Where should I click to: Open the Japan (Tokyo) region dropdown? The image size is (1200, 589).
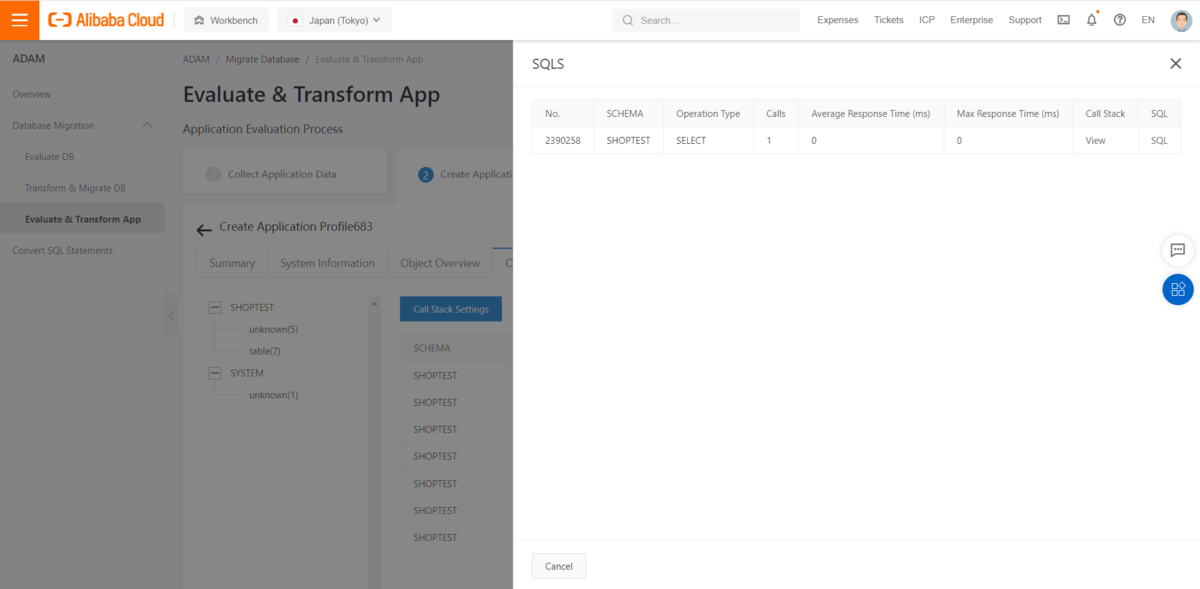(335, 20)
